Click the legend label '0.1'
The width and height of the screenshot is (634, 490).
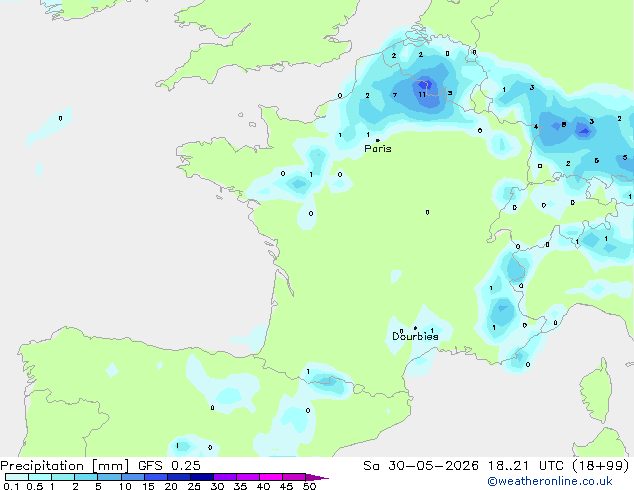tap(11, 486)
